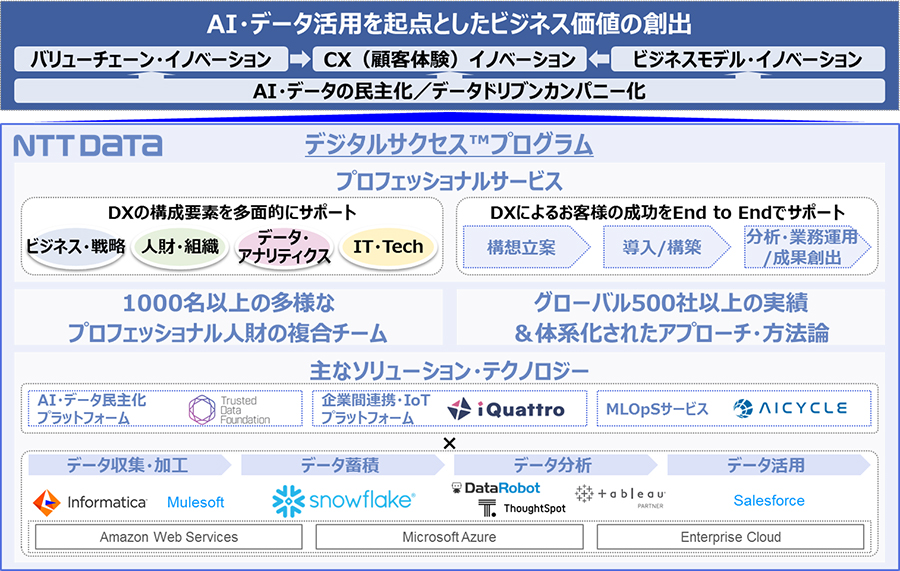Click the バリューチェーン・イノベーション box
Screen dimensions: 900x571
[151, 59]
